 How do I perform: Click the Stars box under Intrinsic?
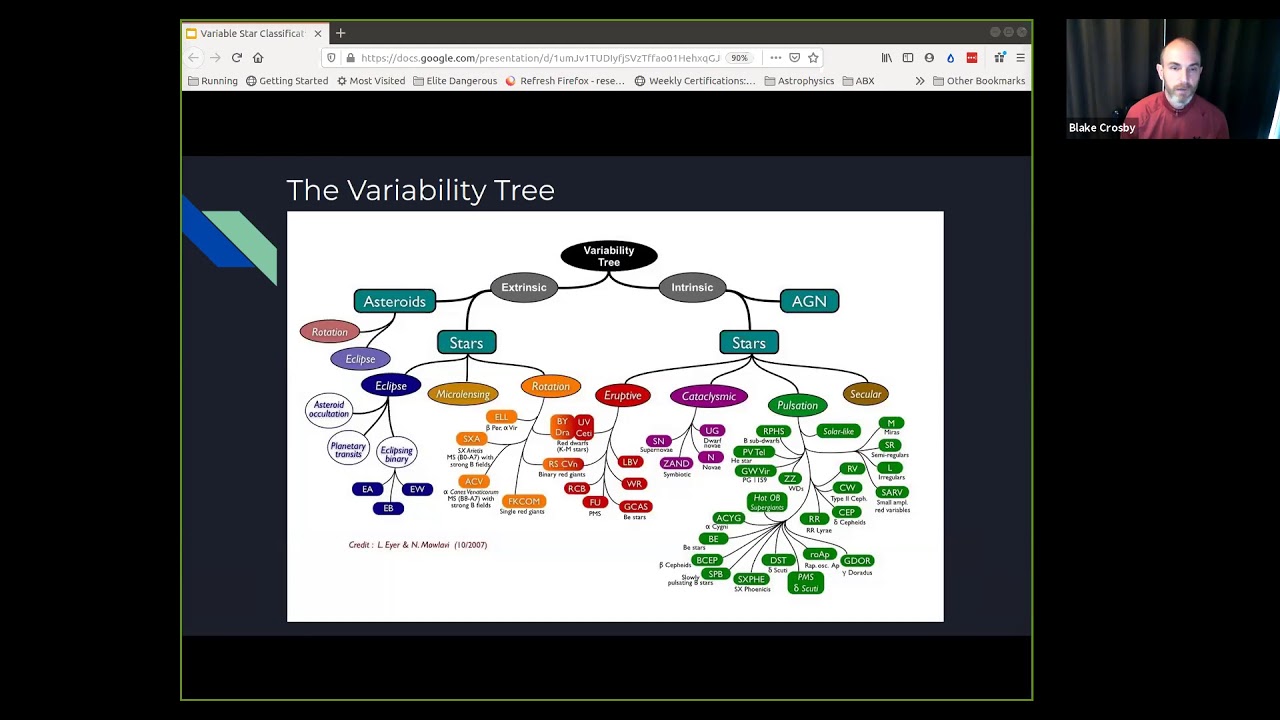pos(748,343)
